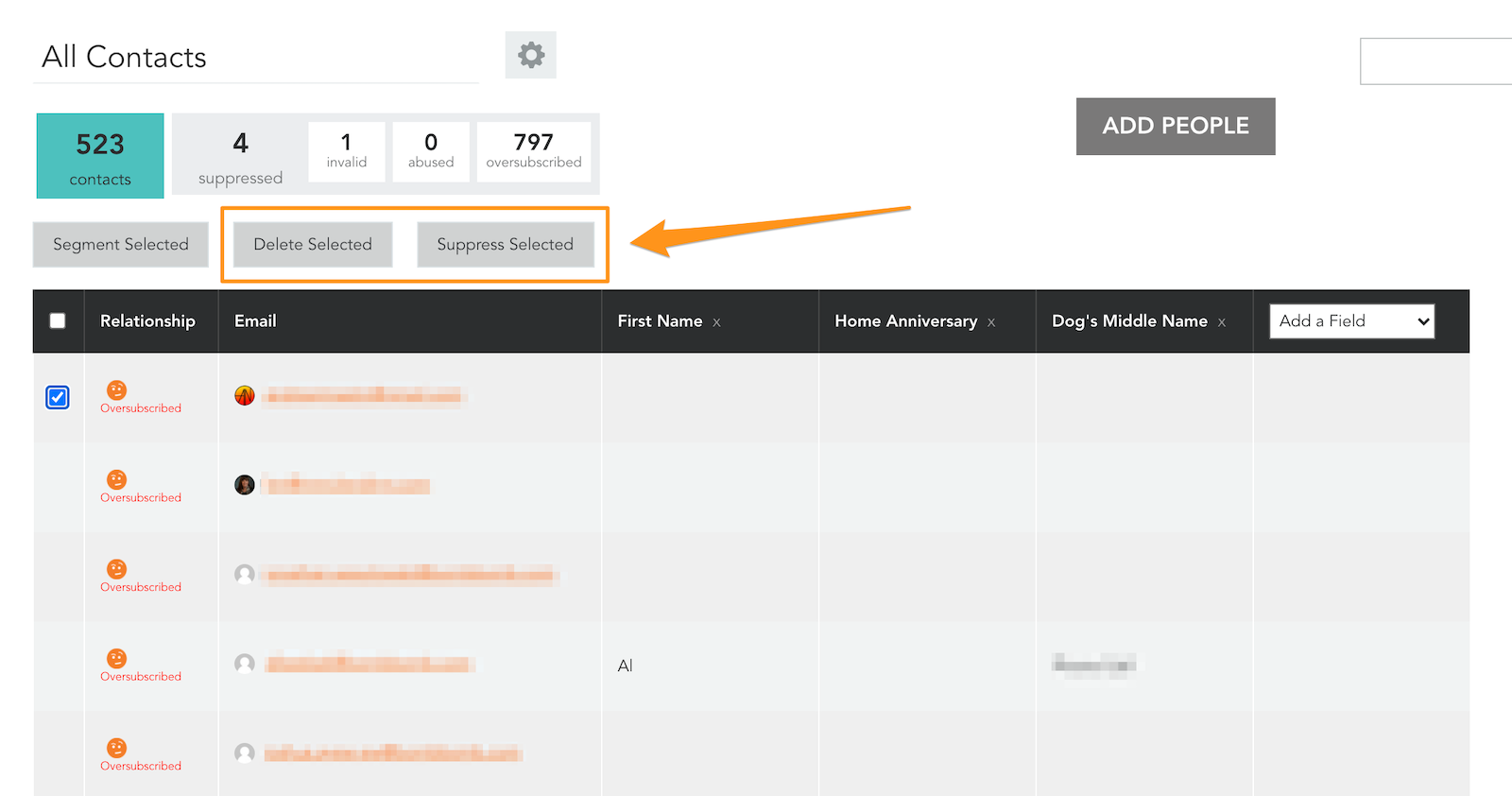Click the ADD PEOPLE button

pos(1176,127)
